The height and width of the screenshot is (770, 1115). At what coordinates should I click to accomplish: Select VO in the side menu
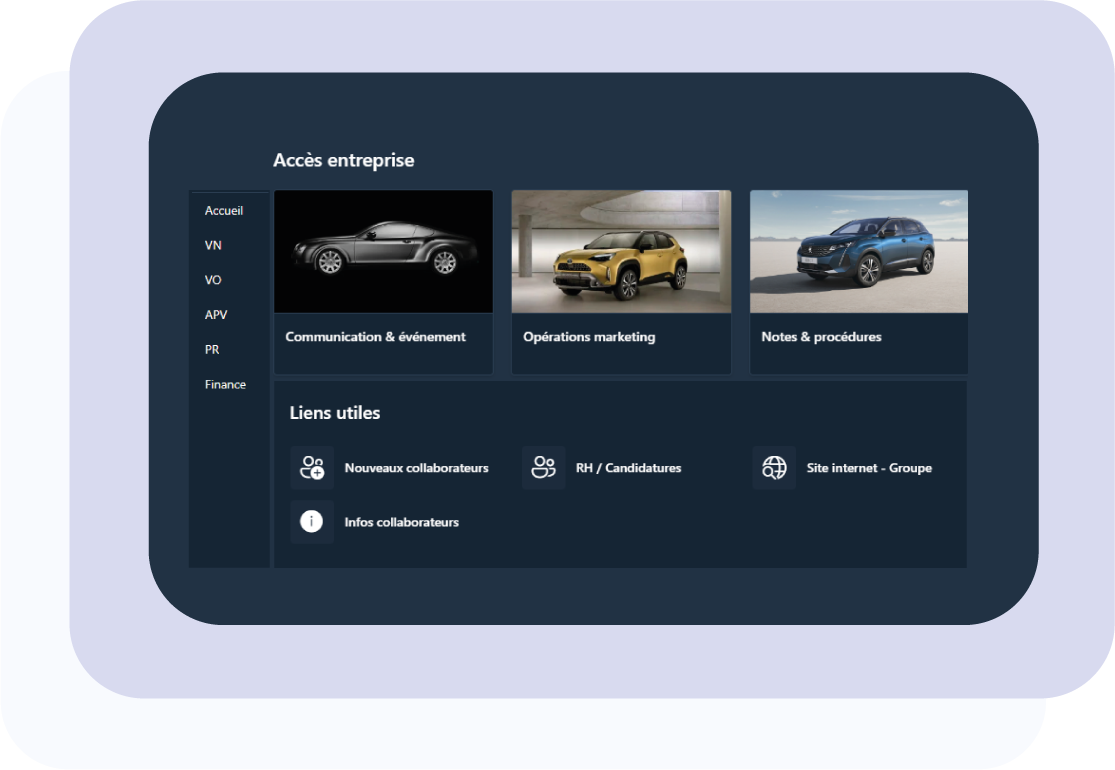coord(213,280)
